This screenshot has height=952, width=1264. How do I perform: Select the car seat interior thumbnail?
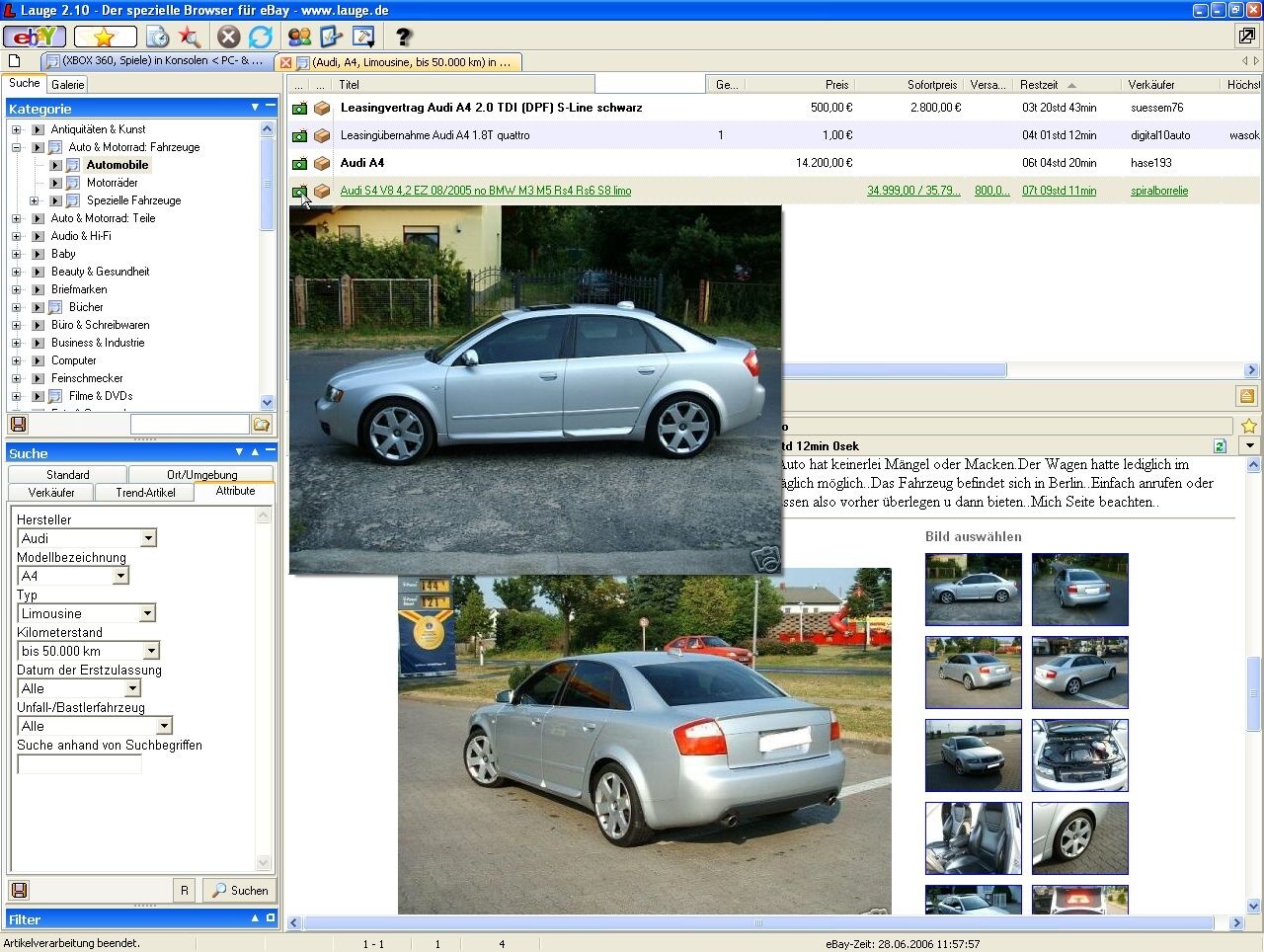click(x=973, y=838)
